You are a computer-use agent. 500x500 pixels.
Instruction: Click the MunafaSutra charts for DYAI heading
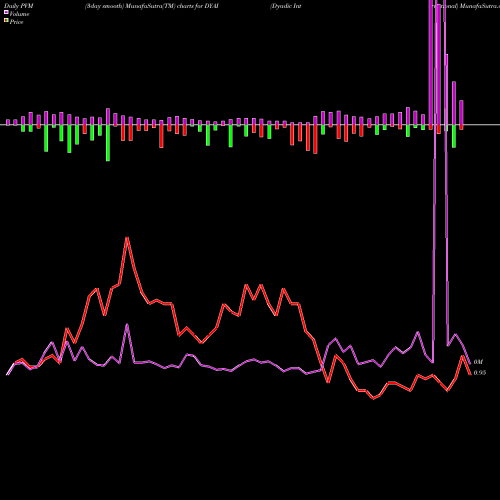152,6
